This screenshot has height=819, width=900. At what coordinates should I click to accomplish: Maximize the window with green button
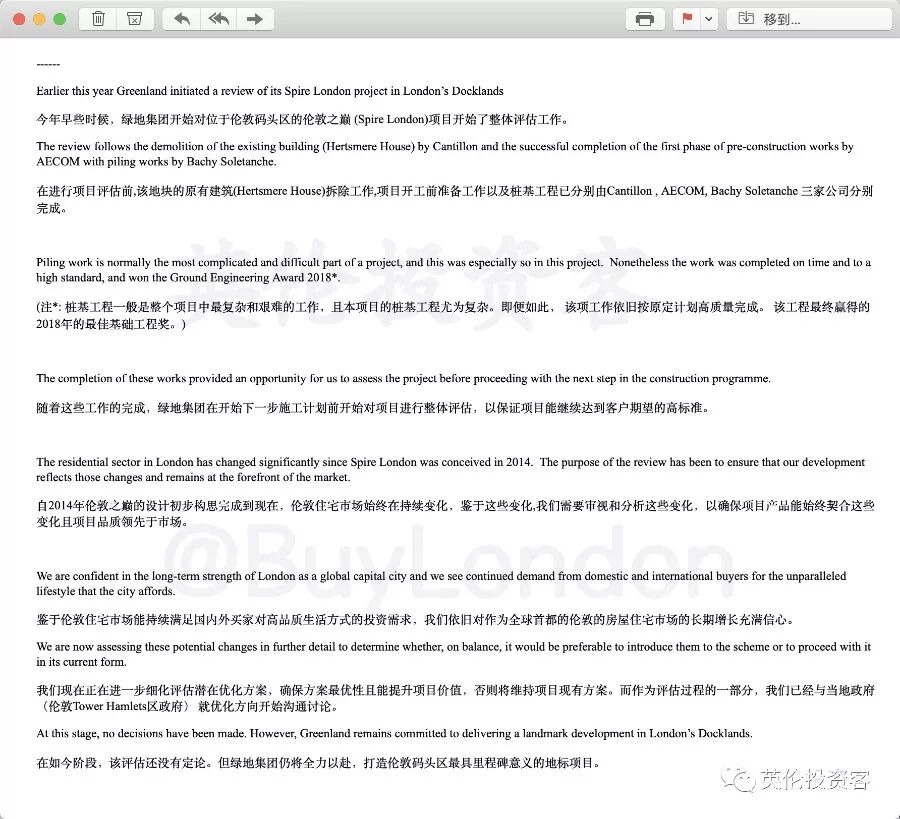point(59,19)
